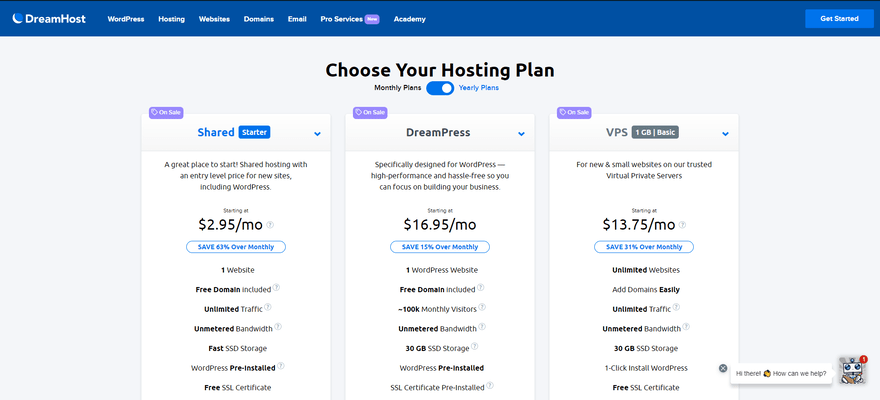Select the Yearly Plans label
Screen dimensions: 880x400
479,88
